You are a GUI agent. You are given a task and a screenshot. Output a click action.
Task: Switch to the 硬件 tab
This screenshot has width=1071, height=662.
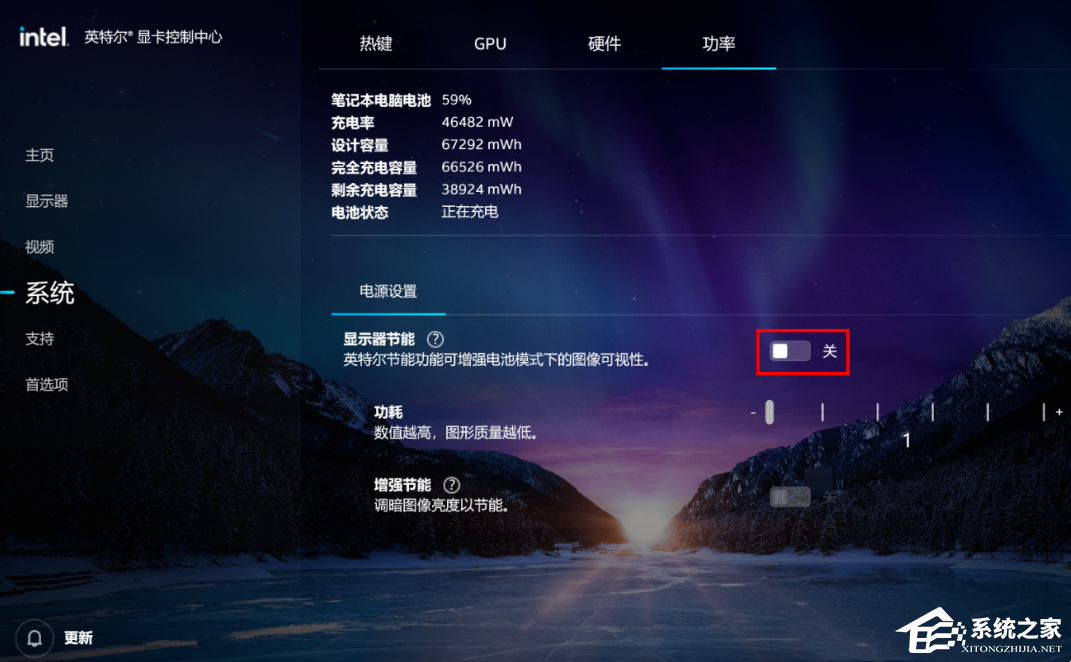click(604, 44)
